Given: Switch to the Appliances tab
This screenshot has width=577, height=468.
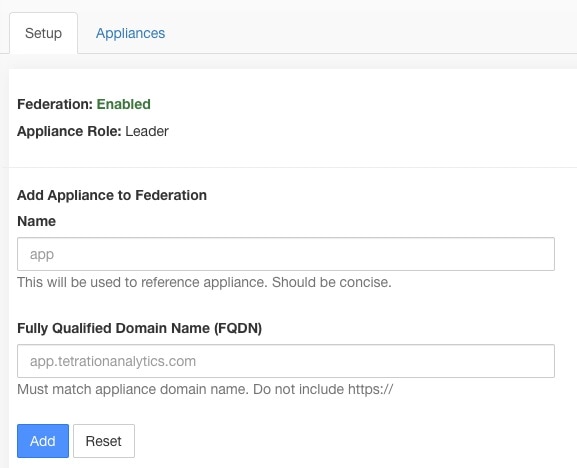Looking at the screenshot, I should pyautogui.click(x=130, y=33).
